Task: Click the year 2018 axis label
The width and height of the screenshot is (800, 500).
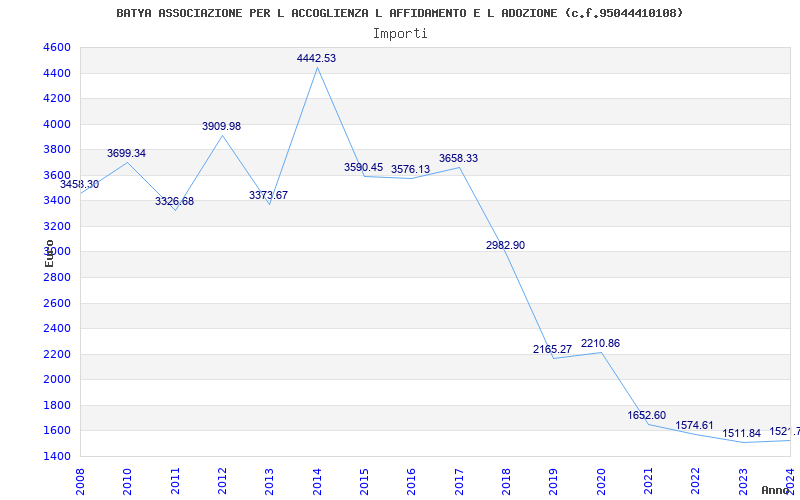Action: 506,482
